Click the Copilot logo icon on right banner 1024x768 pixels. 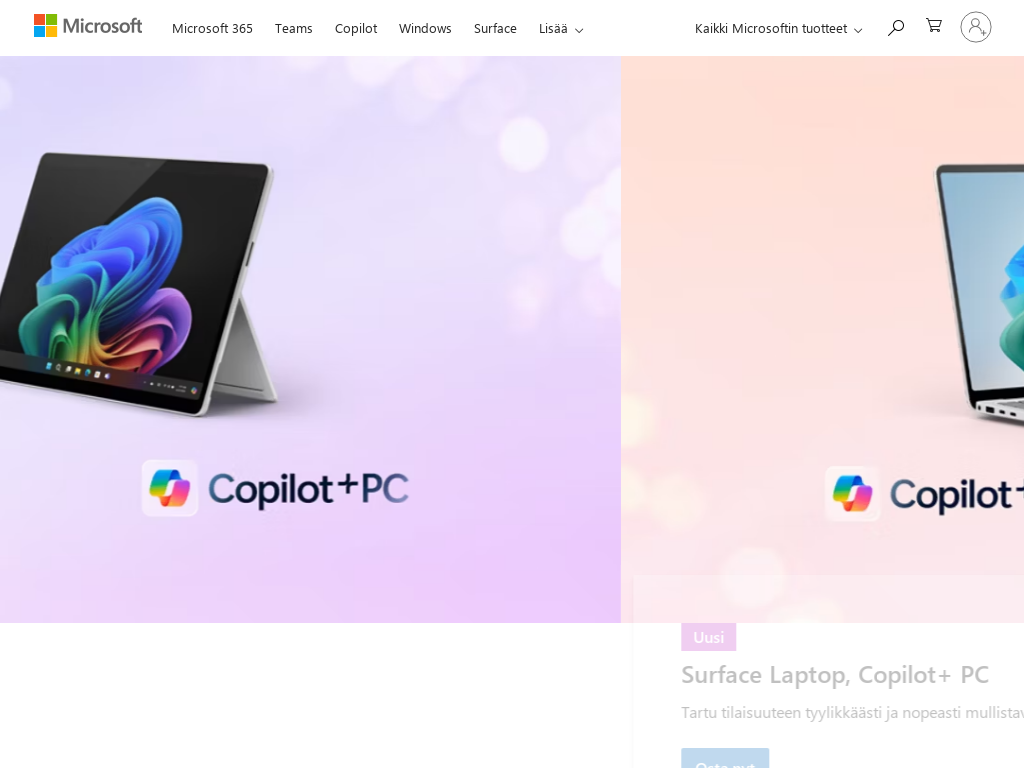point(852,494)
